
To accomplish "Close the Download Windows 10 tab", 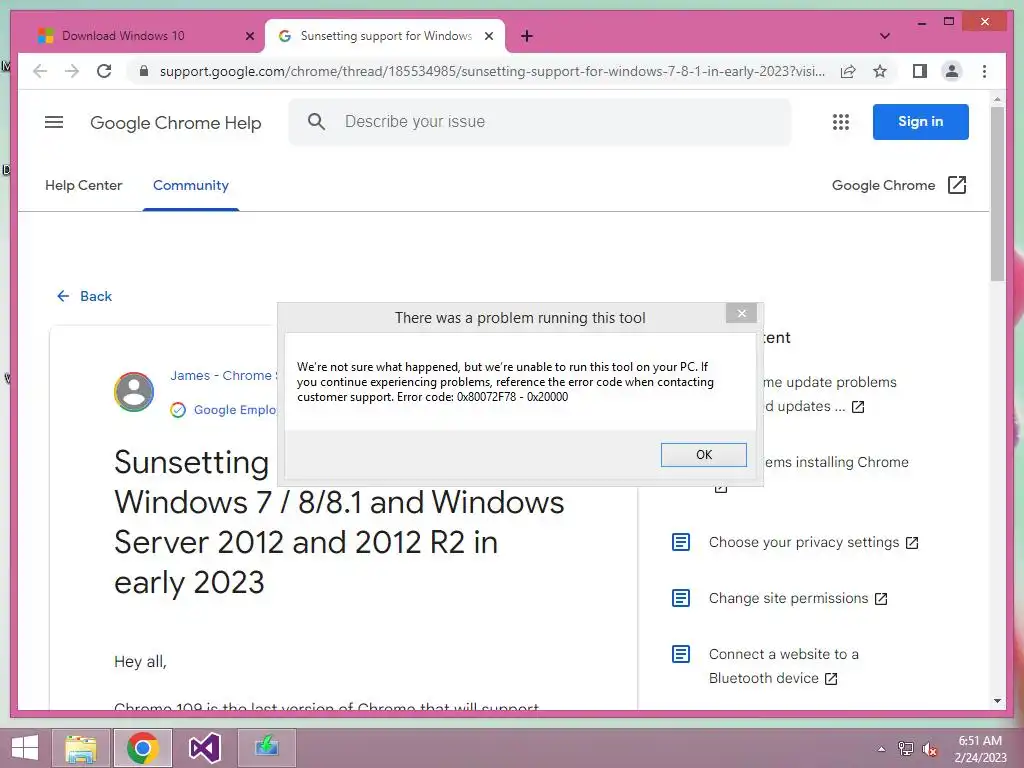I will pyautogui.click(x=249, y=36).
